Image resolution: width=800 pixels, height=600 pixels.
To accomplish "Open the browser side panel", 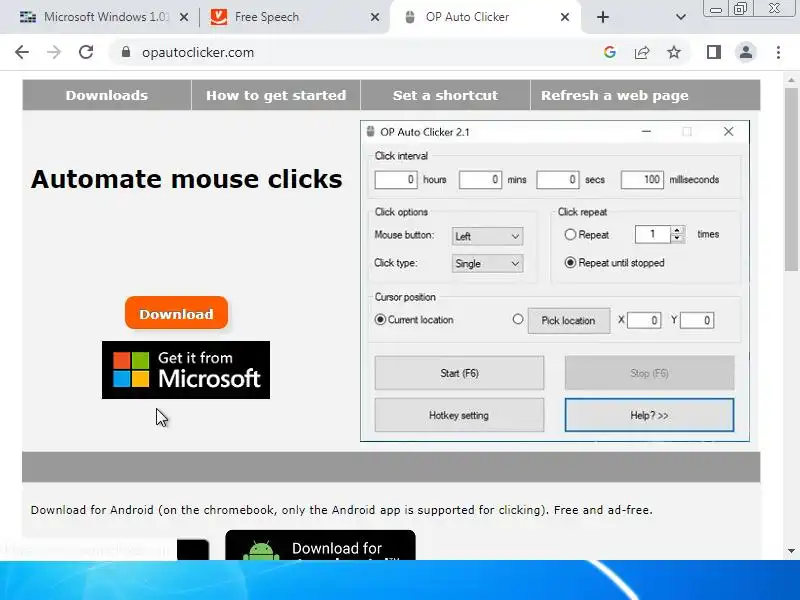I will click(714, 52).
